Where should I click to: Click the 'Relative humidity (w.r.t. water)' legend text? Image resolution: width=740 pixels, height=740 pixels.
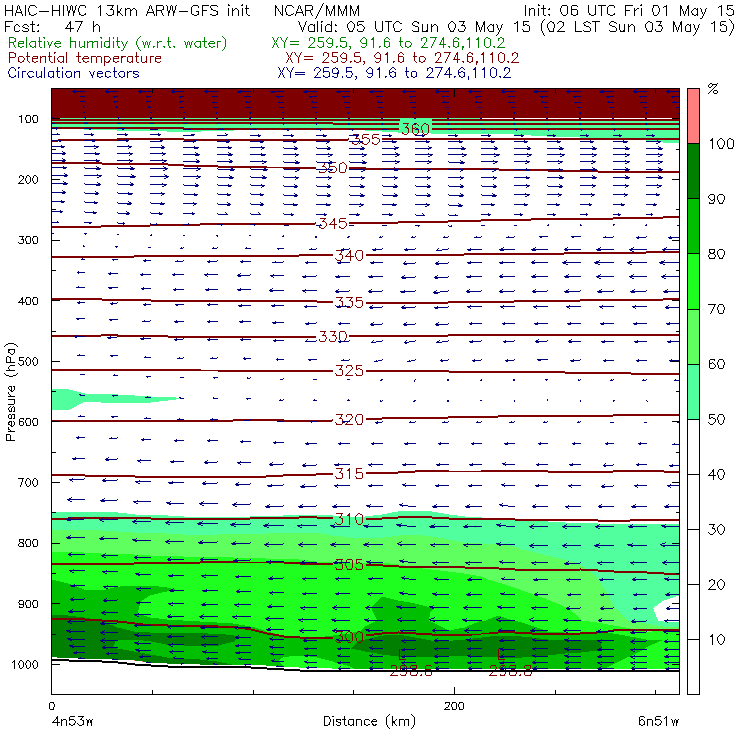tap(117, 43)
